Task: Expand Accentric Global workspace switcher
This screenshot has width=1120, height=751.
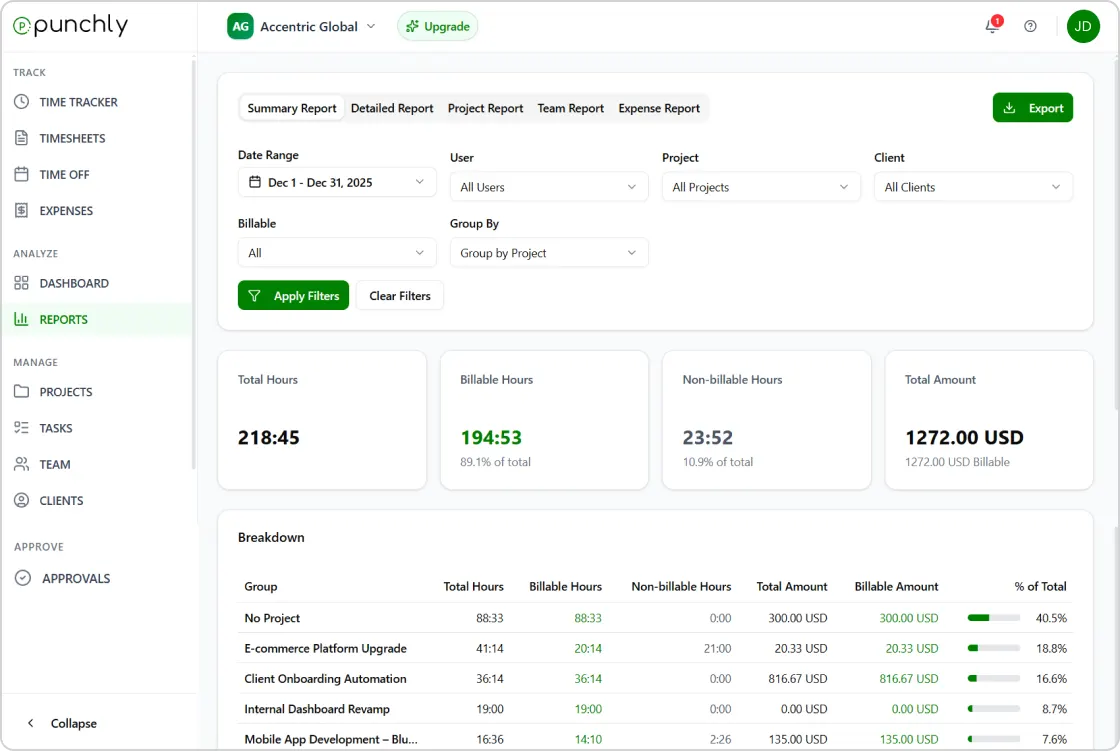Action: [302, 26]
